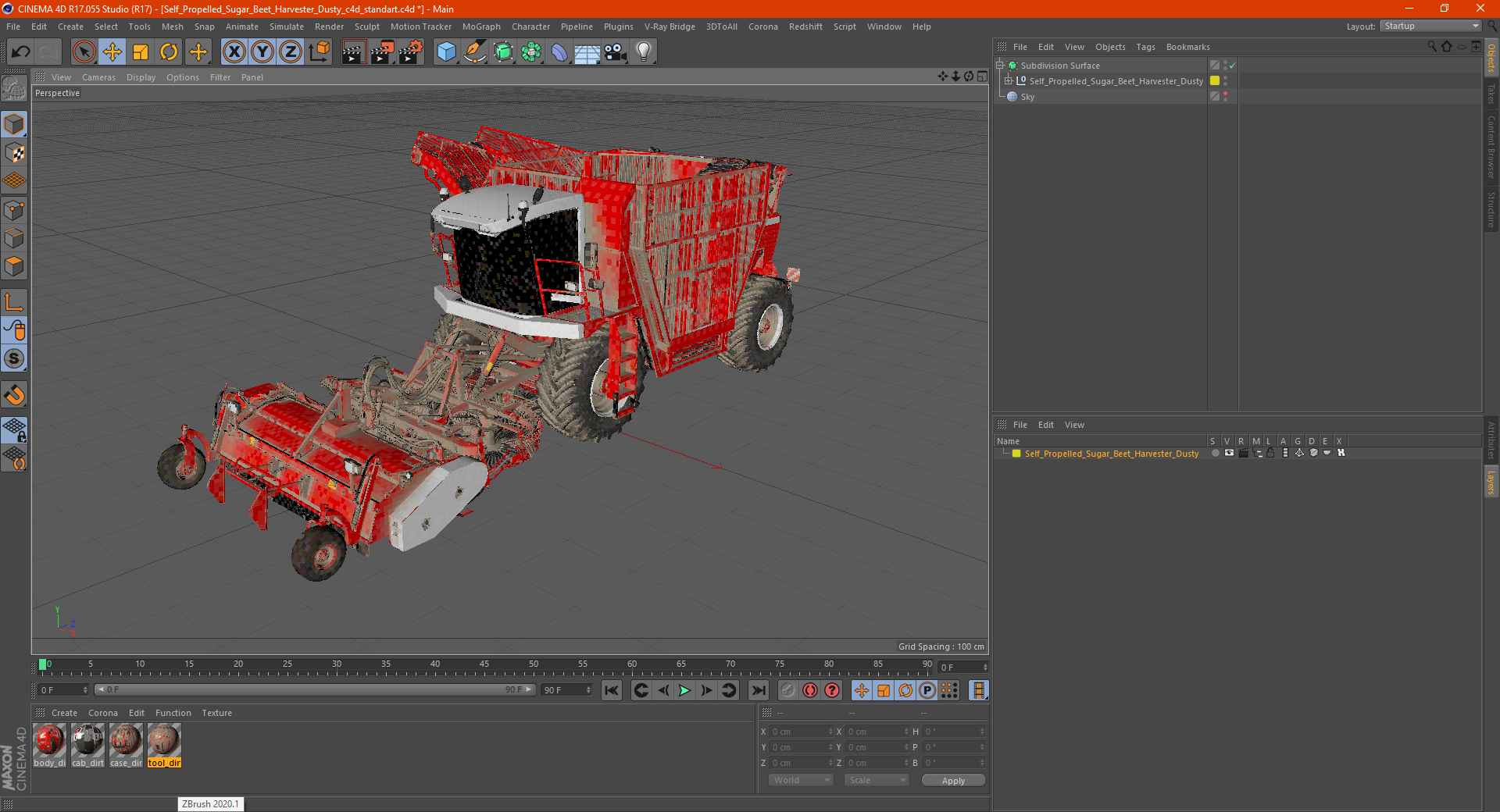Image resolution: width=1500 pixels, height=812 pixels.
Task: Add a camera object
Action: pos(615,52)
